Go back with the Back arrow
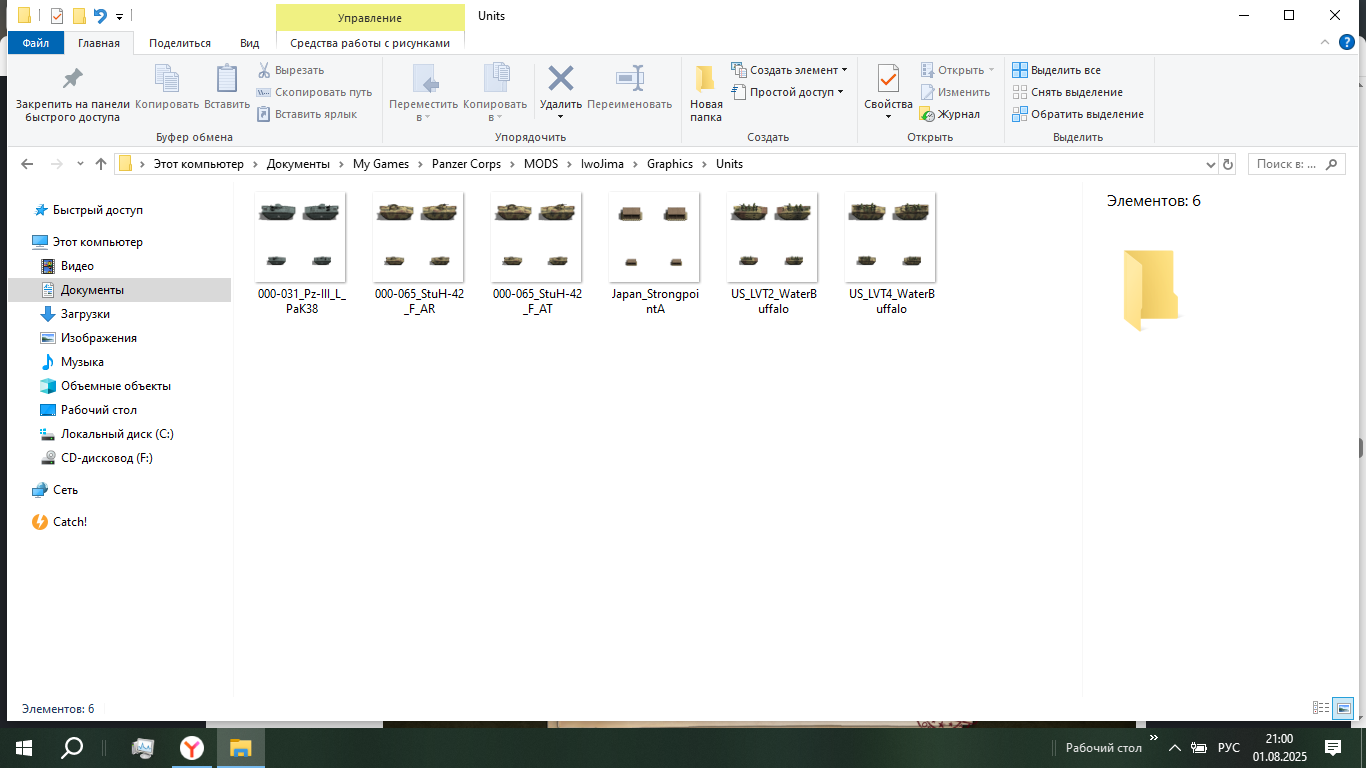Image resolution: width=1366 pixels, height=768 pixels. [27, 164]
